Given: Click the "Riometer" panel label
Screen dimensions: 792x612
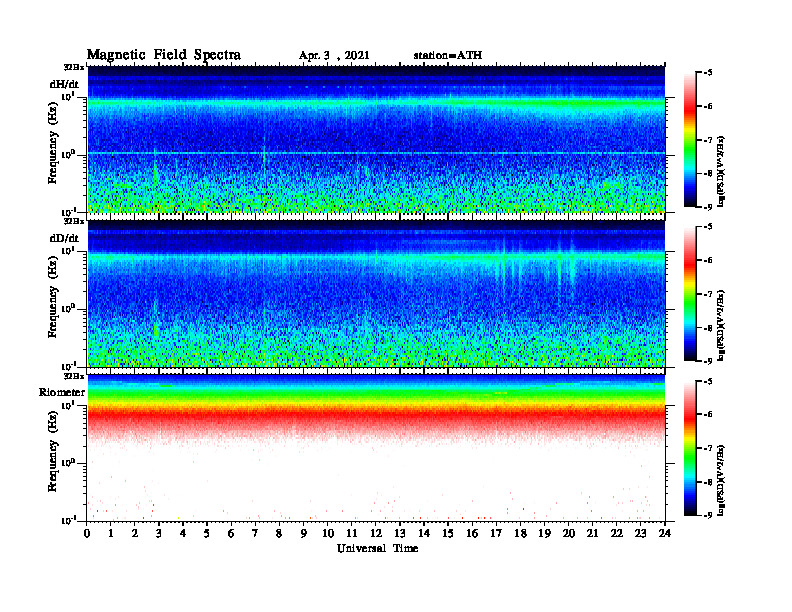Looking at the screenshot, I should [62, 392].
